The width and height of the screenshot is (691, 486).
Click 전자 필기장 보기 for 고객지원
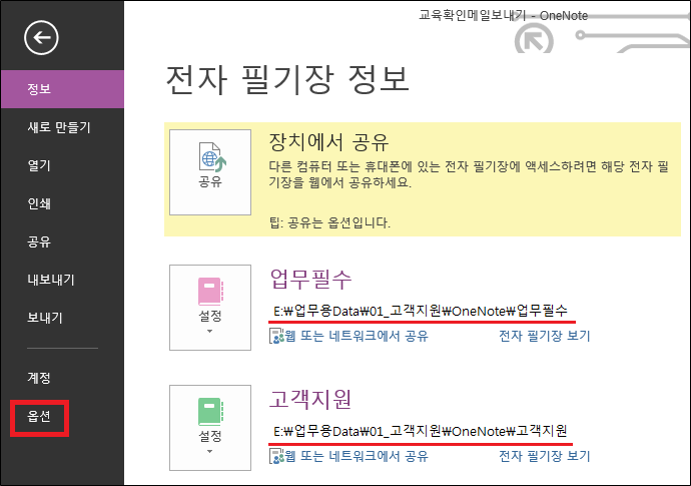544,456
